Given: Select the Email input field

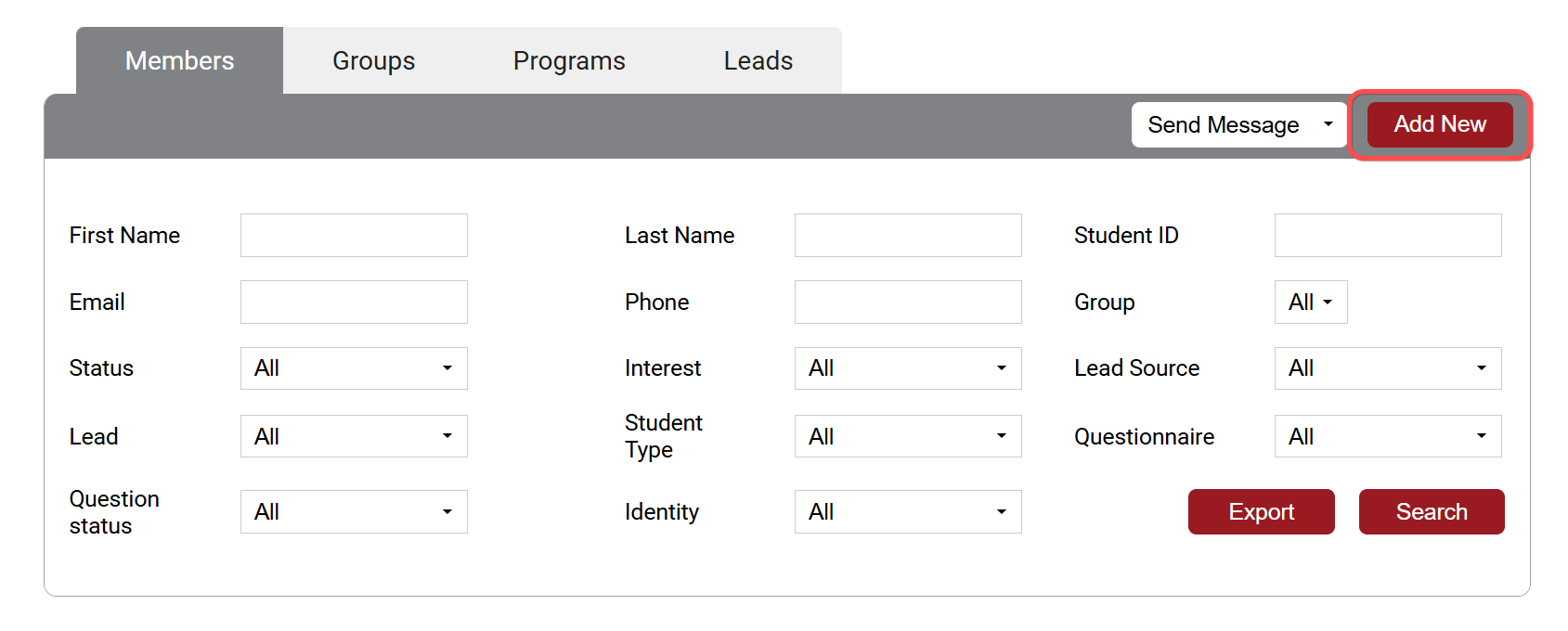Looking at the screenshot, I should tap(354, 303).
